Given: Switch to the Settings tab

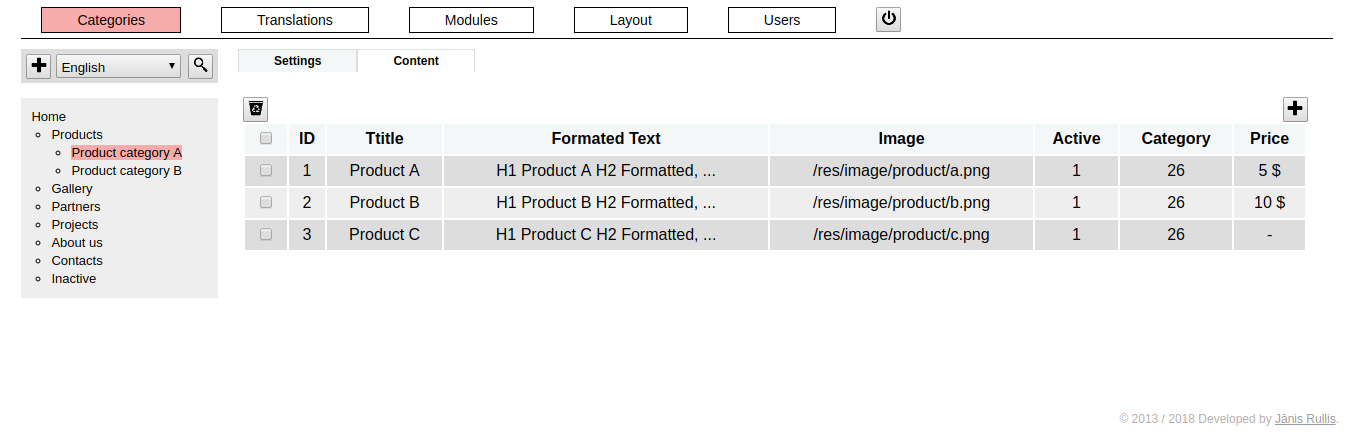Looking at the screenshot, I should [297, 61].
